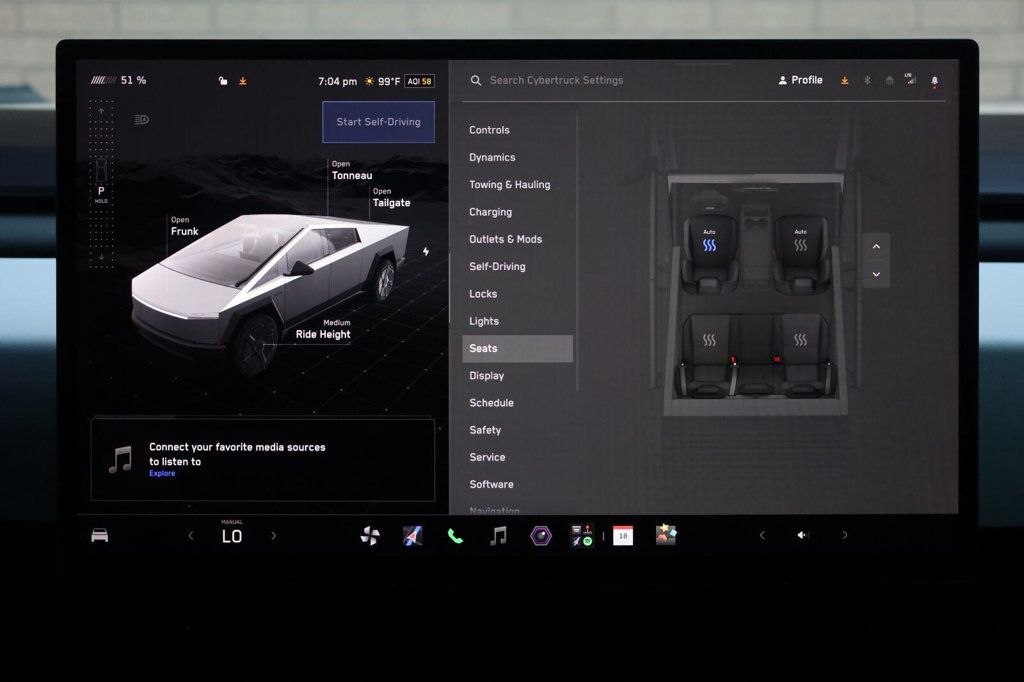
Task: Click the sun weather icon
Action: click(370, 82)
